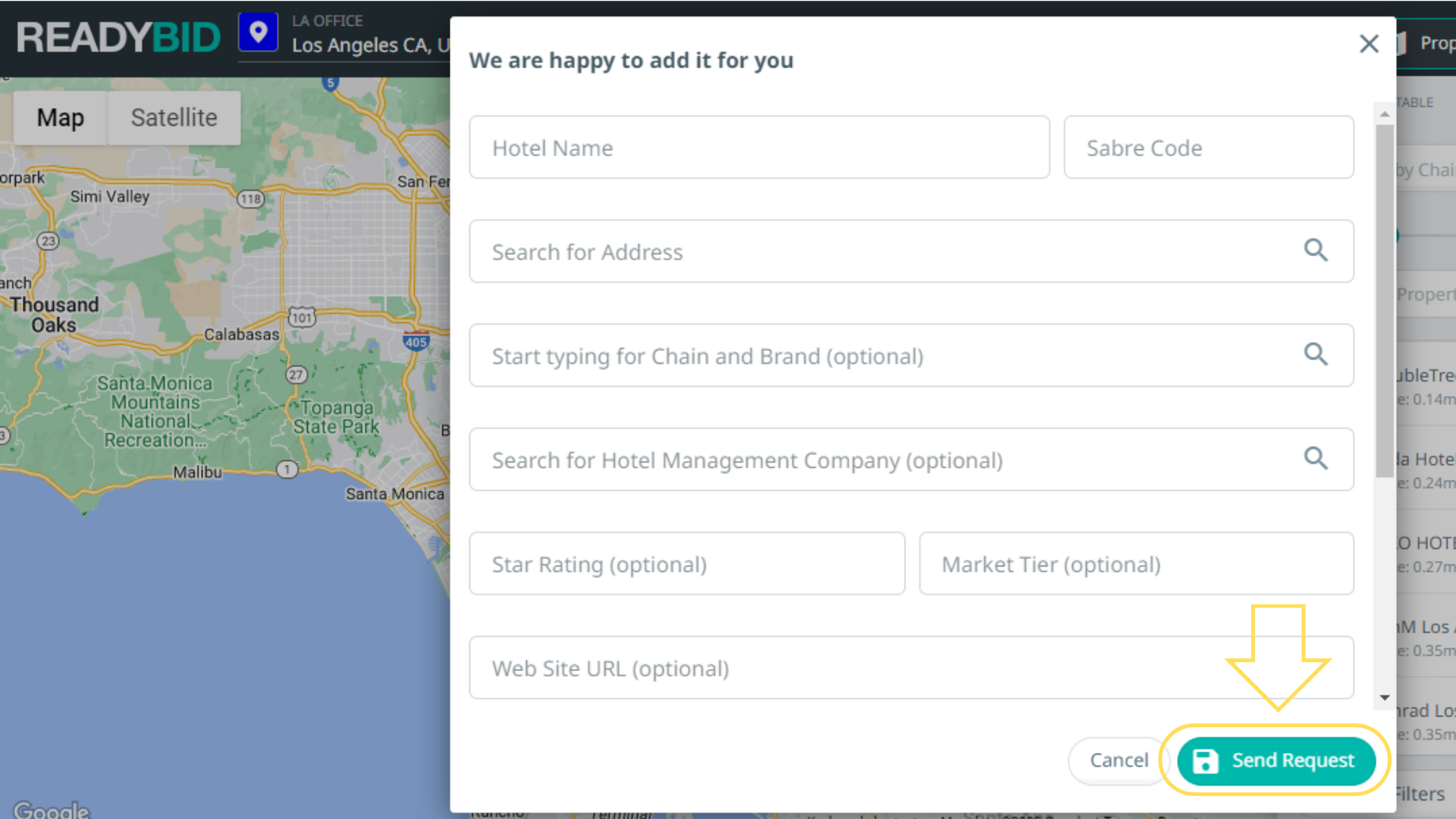Screen dimensions: 1456x819
Task: Click search icon in Address field
Action: [1316, 250]
